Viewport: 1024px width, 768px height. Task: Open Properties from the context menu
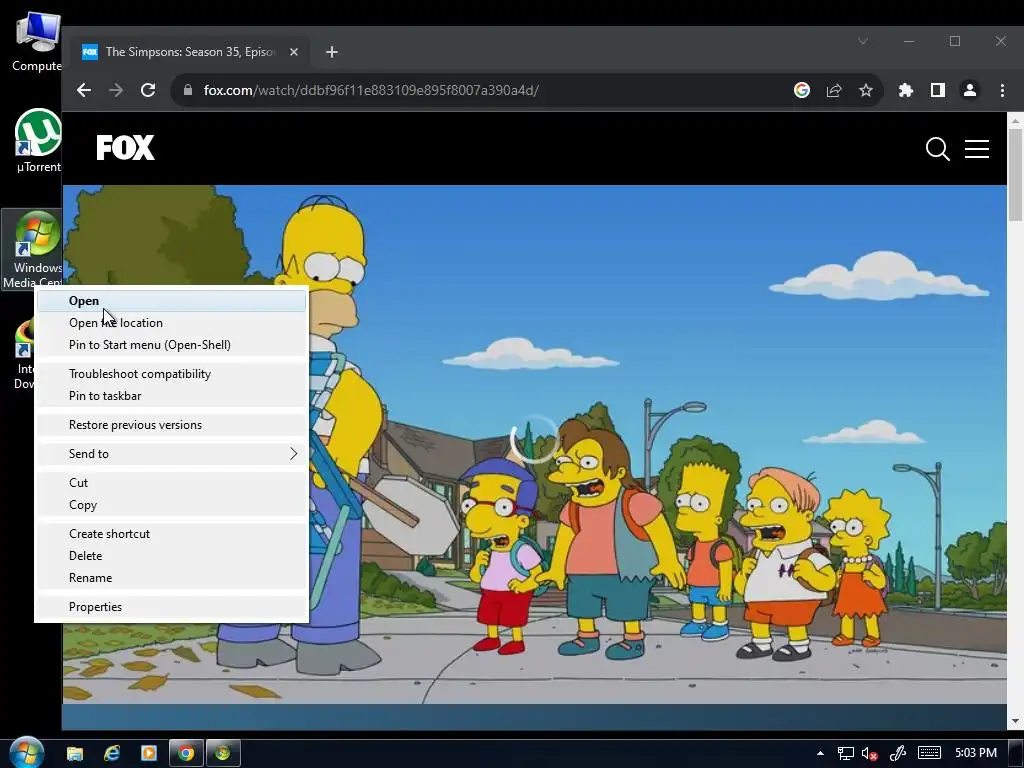pyautogui.click(x=171, y=607)
